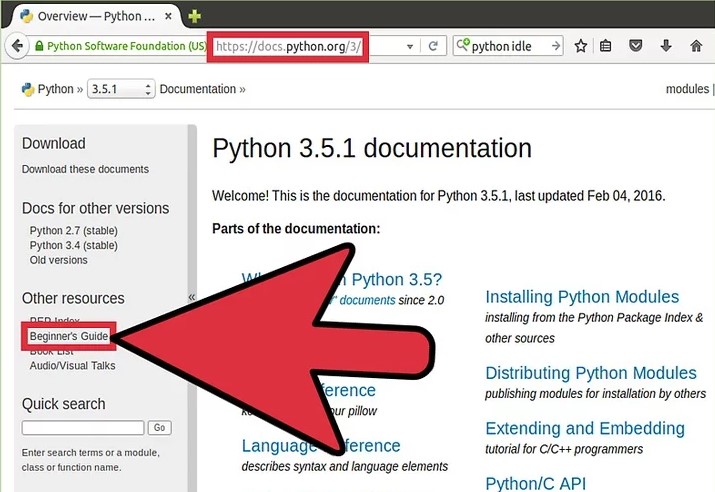
Task: Click the Python logo in breadcrumb
Action: [x=28, y=89]
